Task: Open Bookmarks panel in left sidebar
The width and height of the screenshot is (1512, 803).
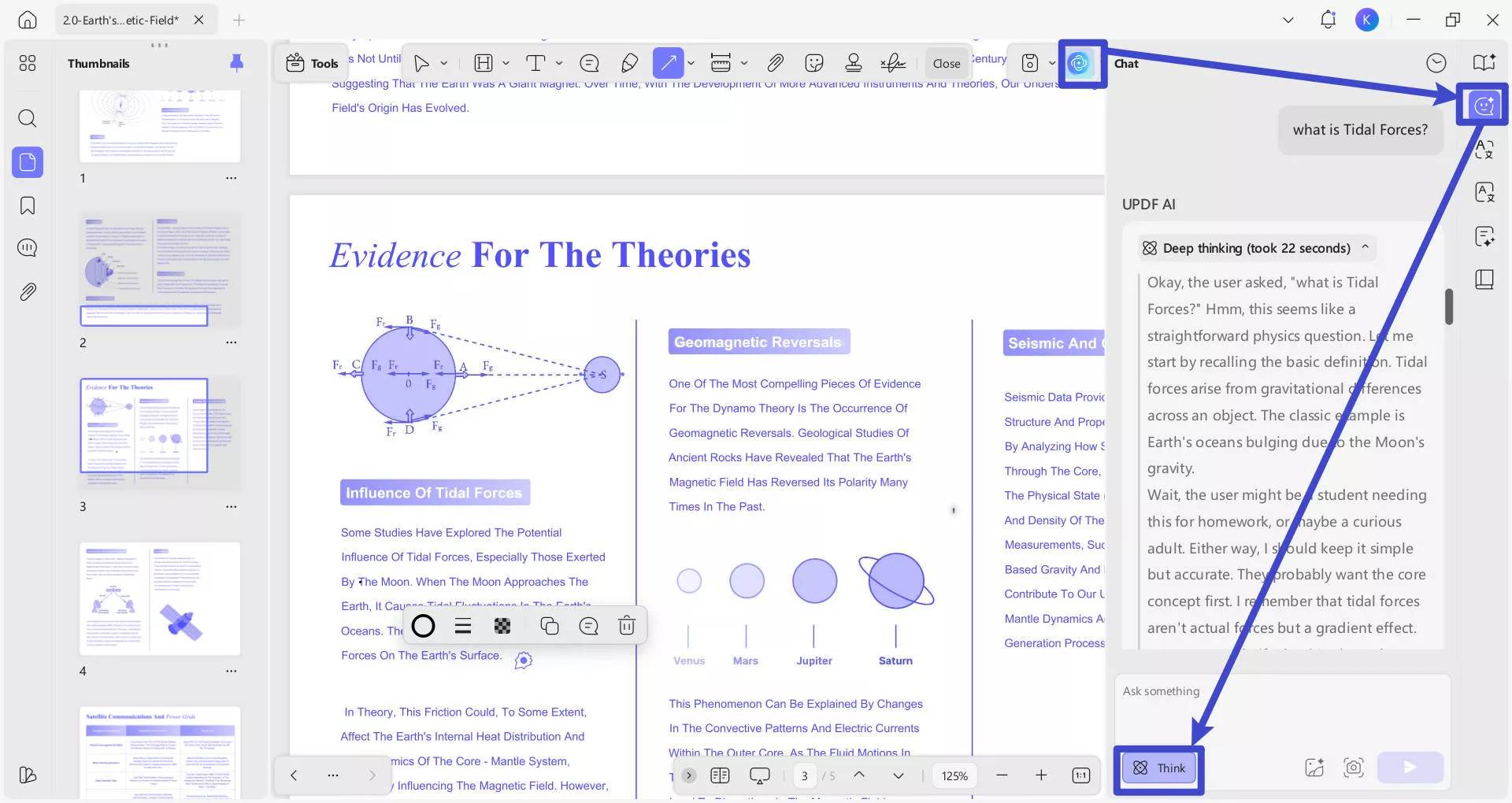Action: coord(28,206)
